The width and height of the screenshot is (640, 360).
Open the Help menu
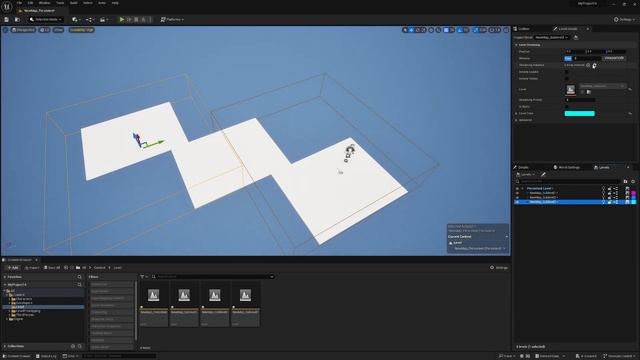(115, 3)
